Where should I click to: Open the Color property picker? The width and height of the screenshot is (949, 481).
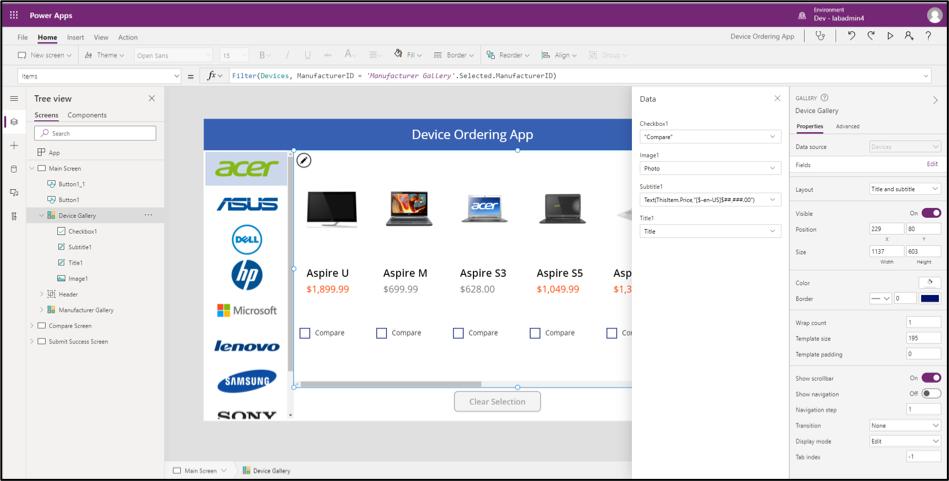pos(930,283)
